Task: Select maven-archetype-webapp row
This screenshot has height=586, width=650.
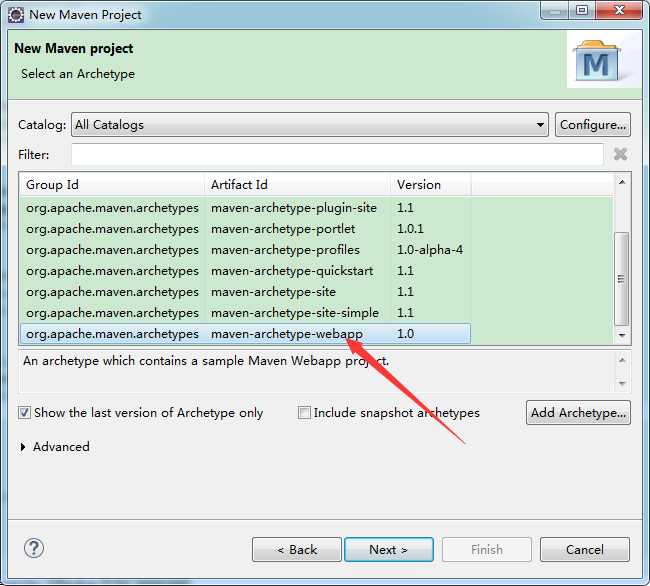Action: [245, 334]
